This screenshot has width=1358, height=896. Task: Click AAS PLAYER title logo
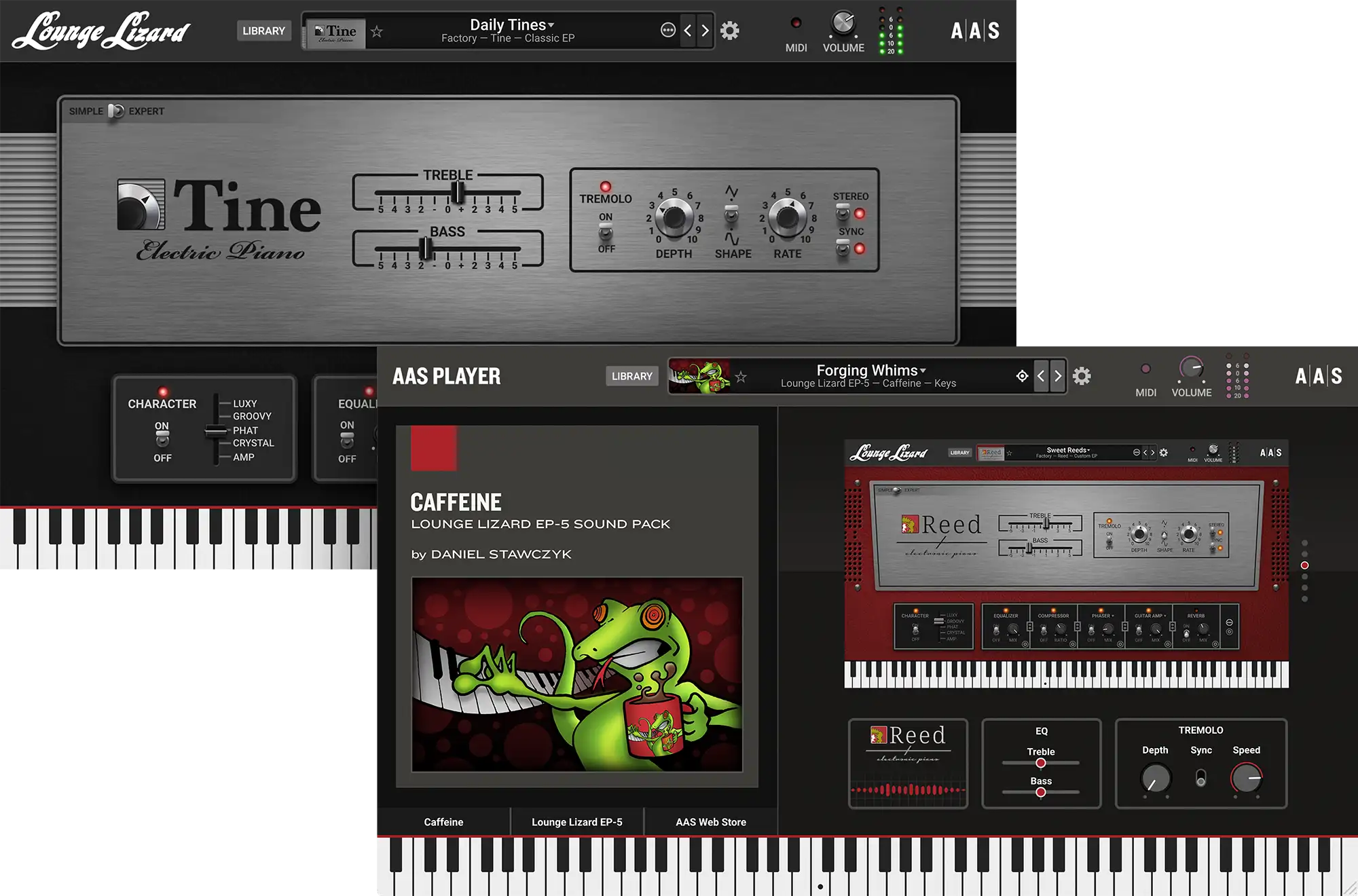coord(446,376)
